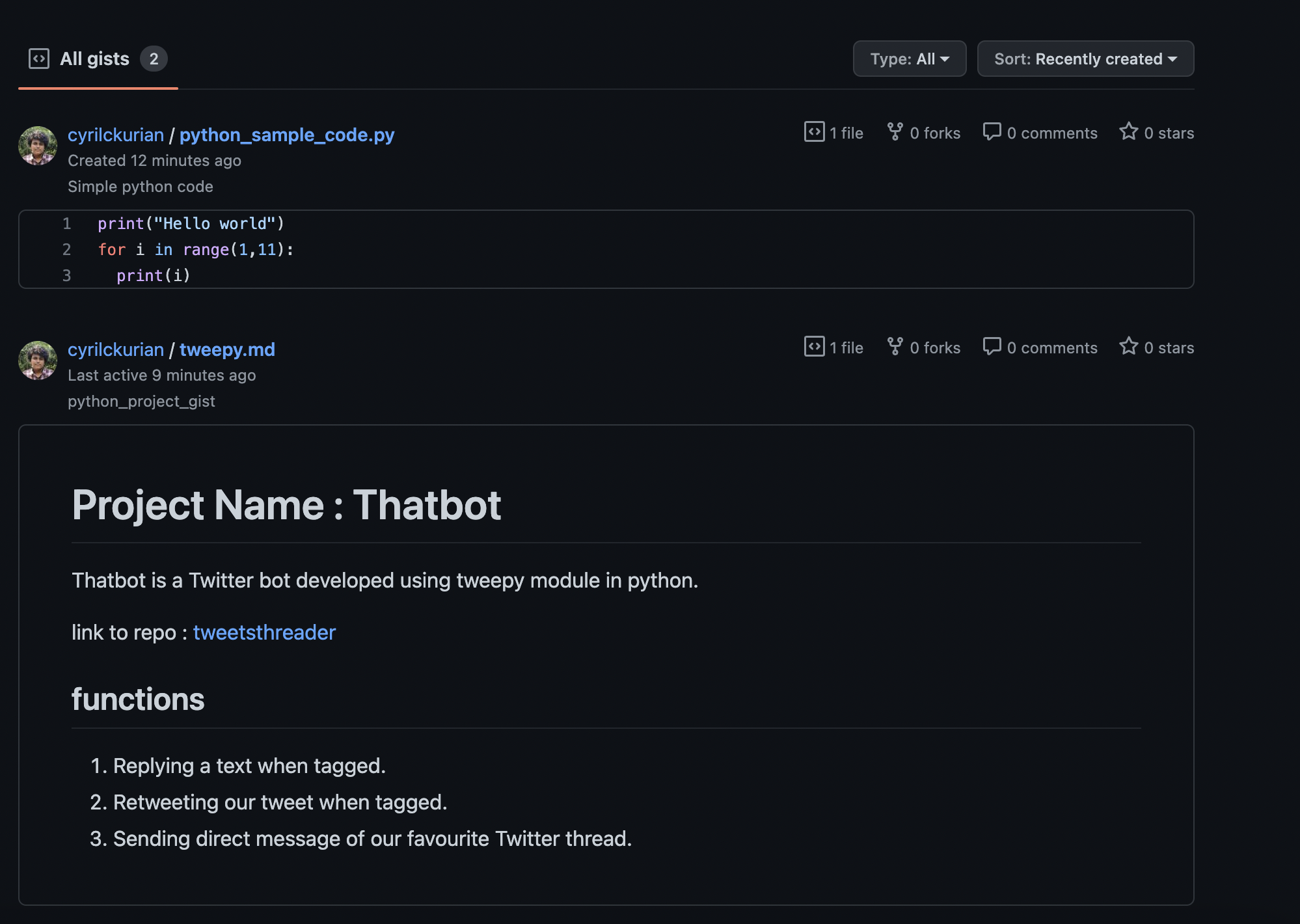The image size is (1300, 924).
Task: Open the tweetsthreader repo link
Action: click(264, 632)
